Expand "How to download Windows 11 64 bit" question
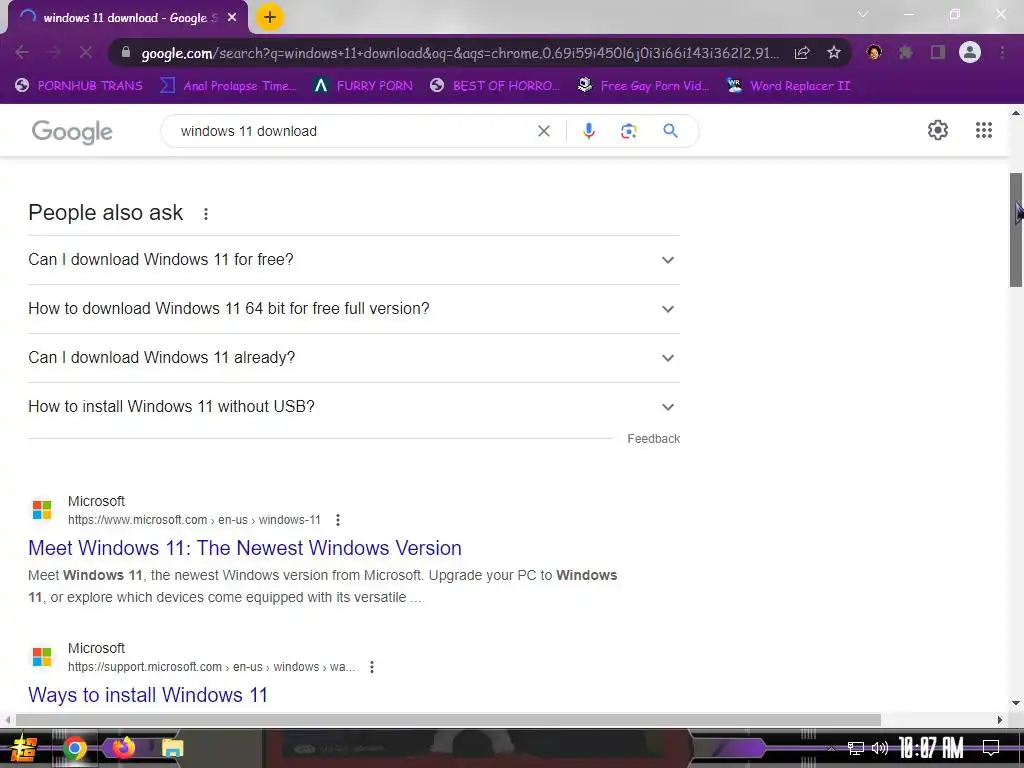The image size is (1024, 768). pyautogui.click(x=354, y=309)
